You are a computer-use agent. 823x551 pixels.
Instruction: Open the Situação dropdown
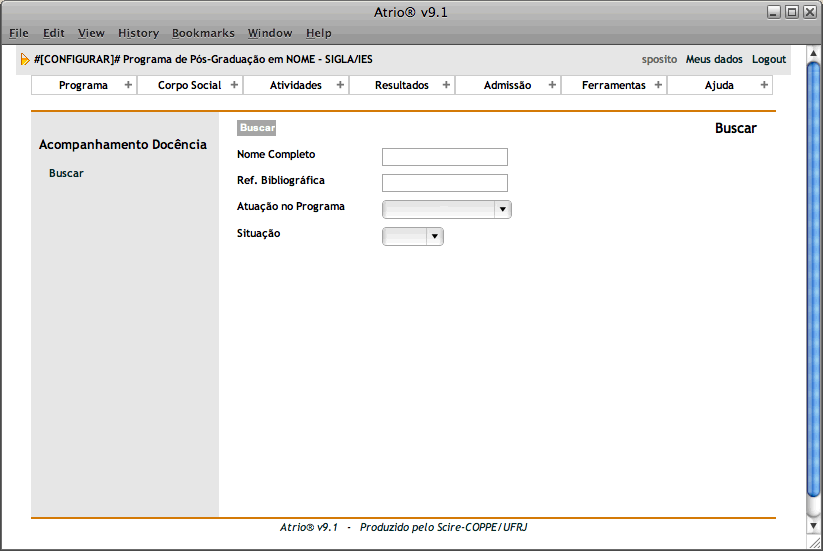click(x=413, y=236)
